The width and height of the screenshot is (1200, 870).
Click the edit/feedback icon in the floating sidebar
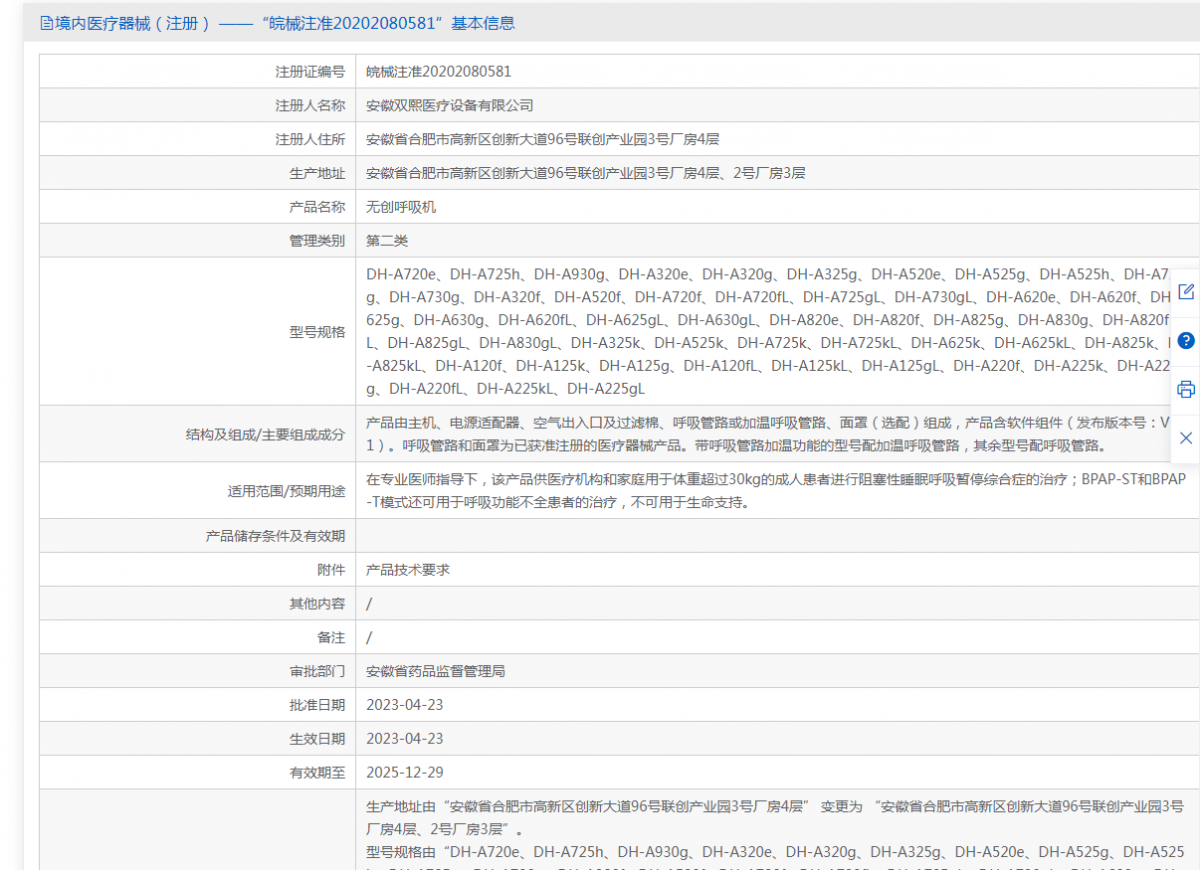(x=1186, y=292)
